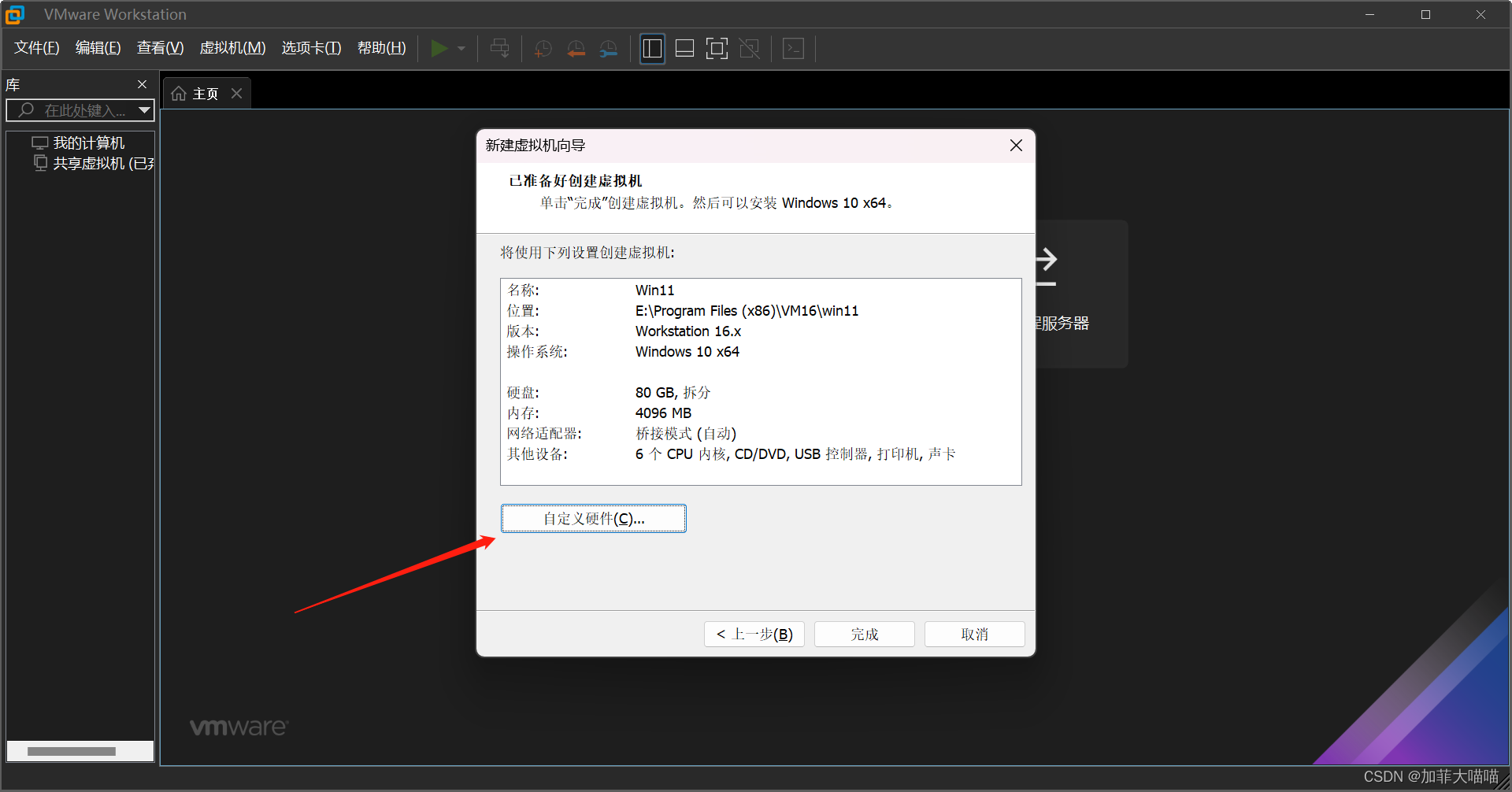Click the 取消 cancel button
Image resolution: width=1512 pixels, height=792 pixels.
(x=975, y=635)
